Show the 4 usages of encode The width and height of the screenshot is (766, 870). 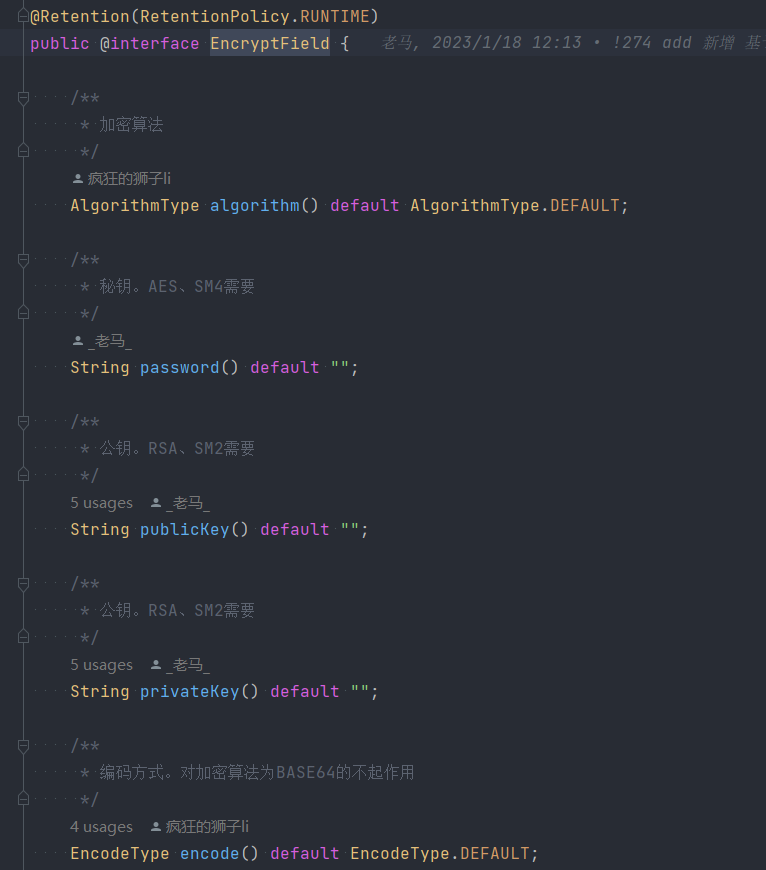102,827
